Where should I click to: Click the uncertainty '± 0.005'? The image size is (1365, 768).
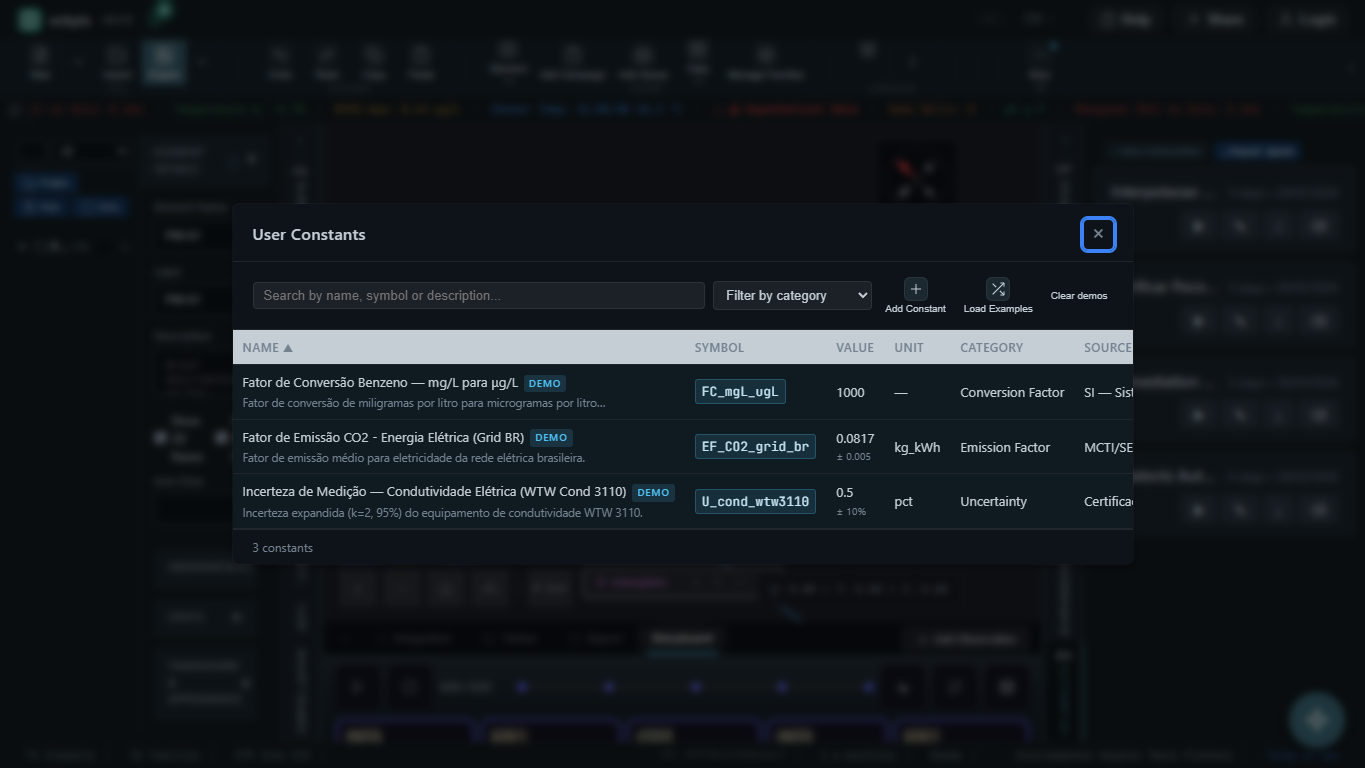click(x=853, y=457)
